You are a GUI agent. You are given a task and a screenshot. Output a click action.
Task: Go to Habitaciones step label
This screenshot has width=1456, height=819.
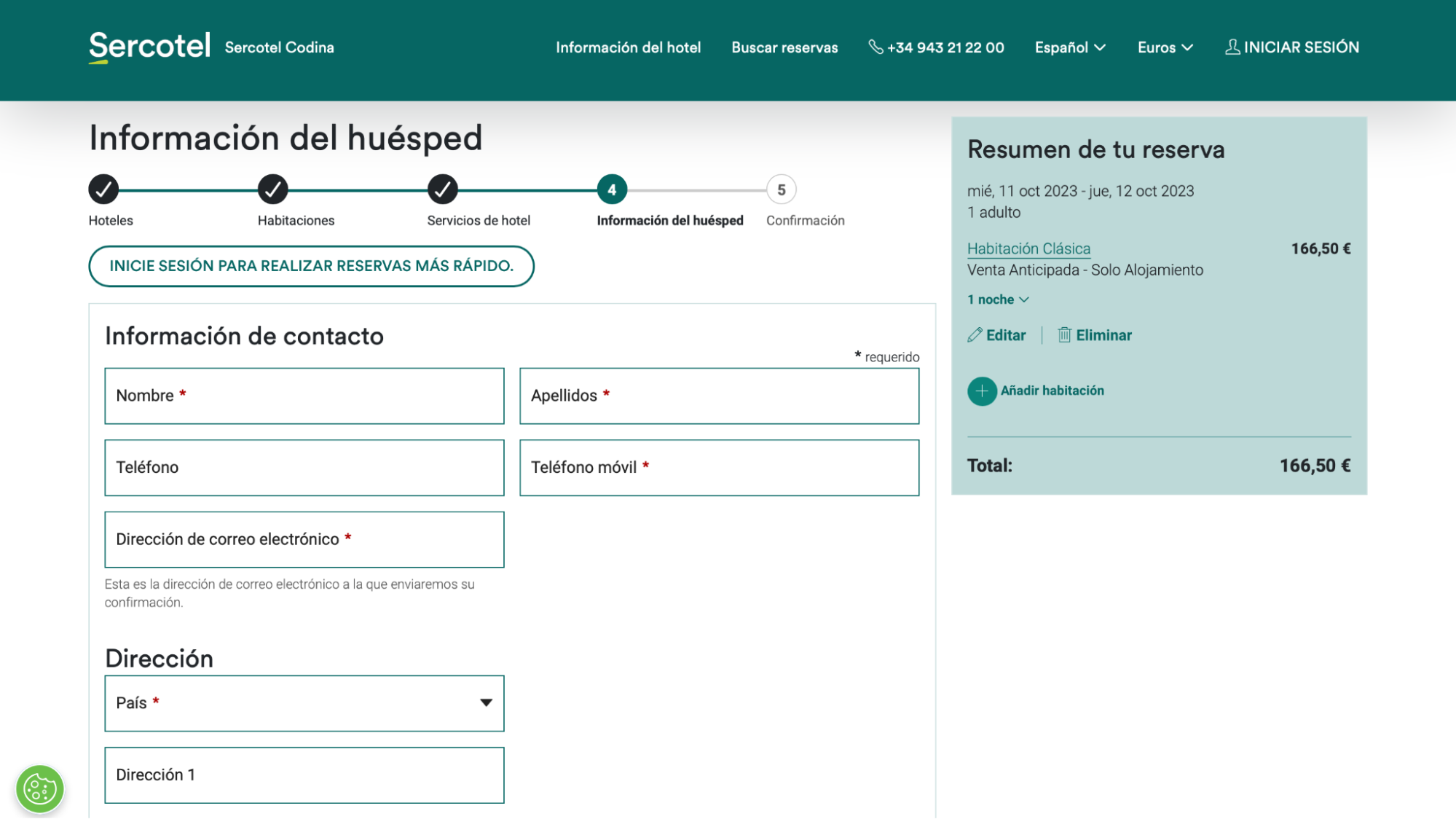click(296, 221)
